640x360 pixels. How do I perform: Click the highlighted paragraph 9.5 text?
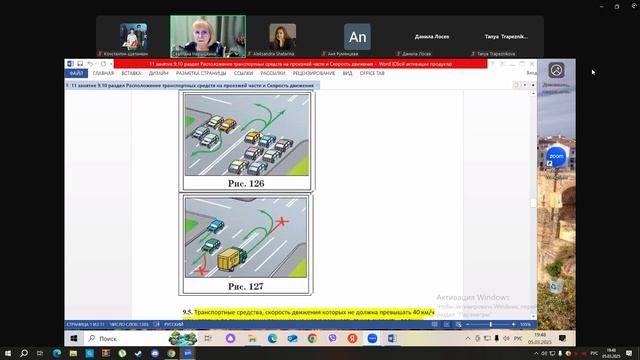point(314,312)
